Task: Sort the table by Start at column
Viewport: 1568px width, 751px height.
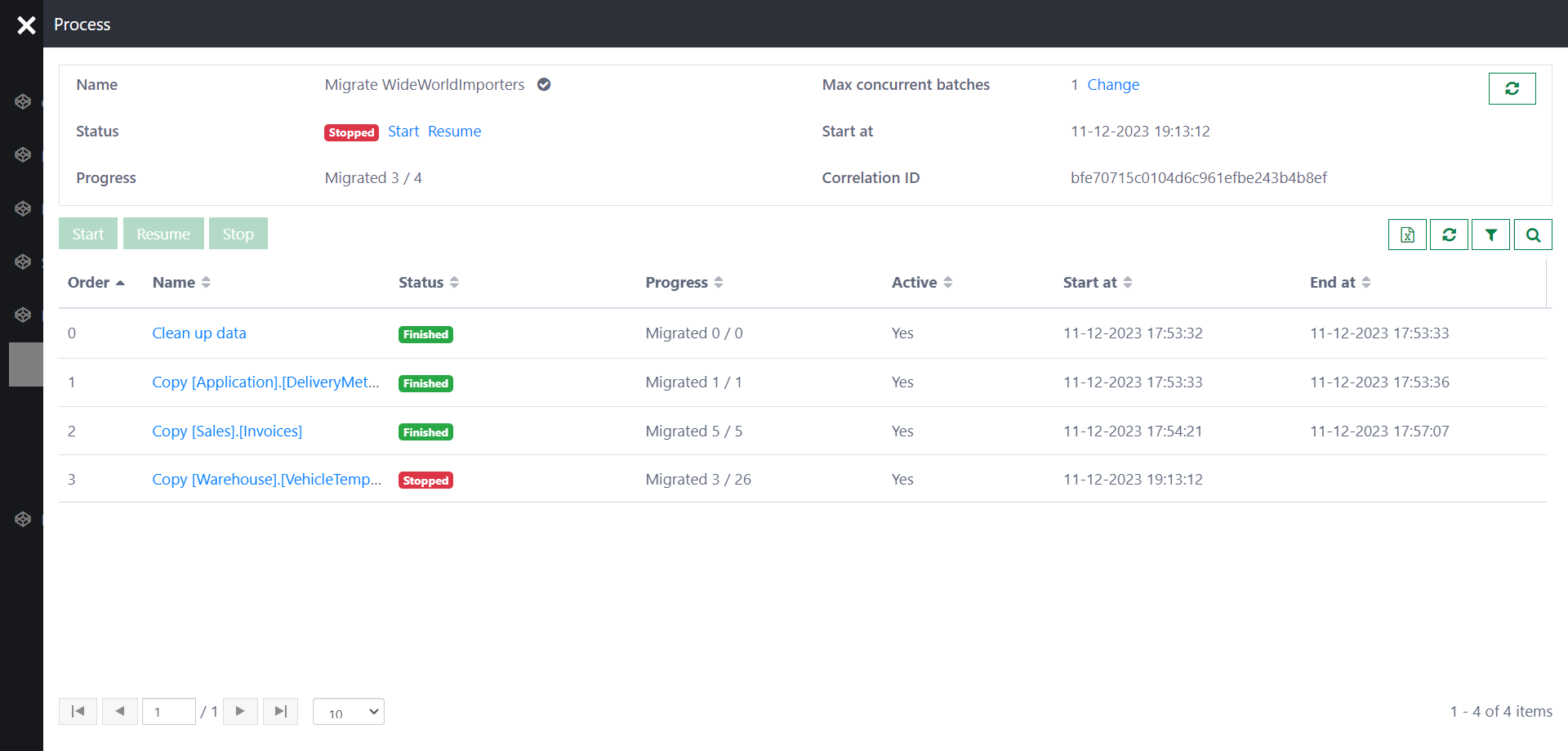Action: coord(1098,282)
